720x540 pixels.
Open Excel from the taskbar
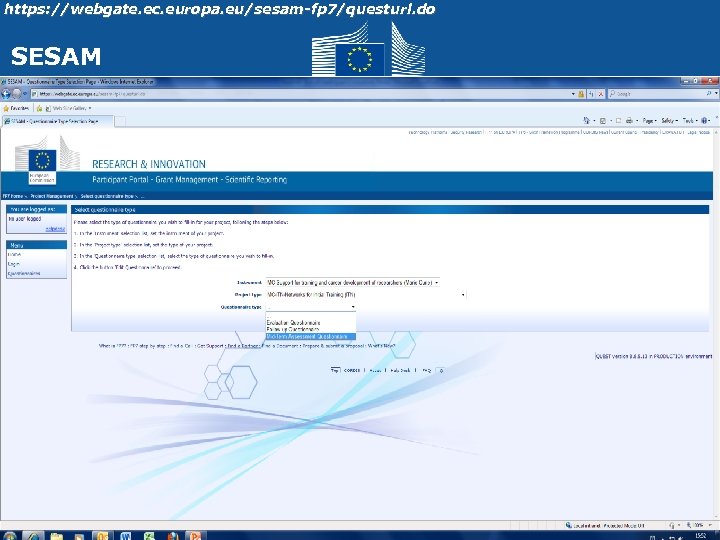[149, 536]
